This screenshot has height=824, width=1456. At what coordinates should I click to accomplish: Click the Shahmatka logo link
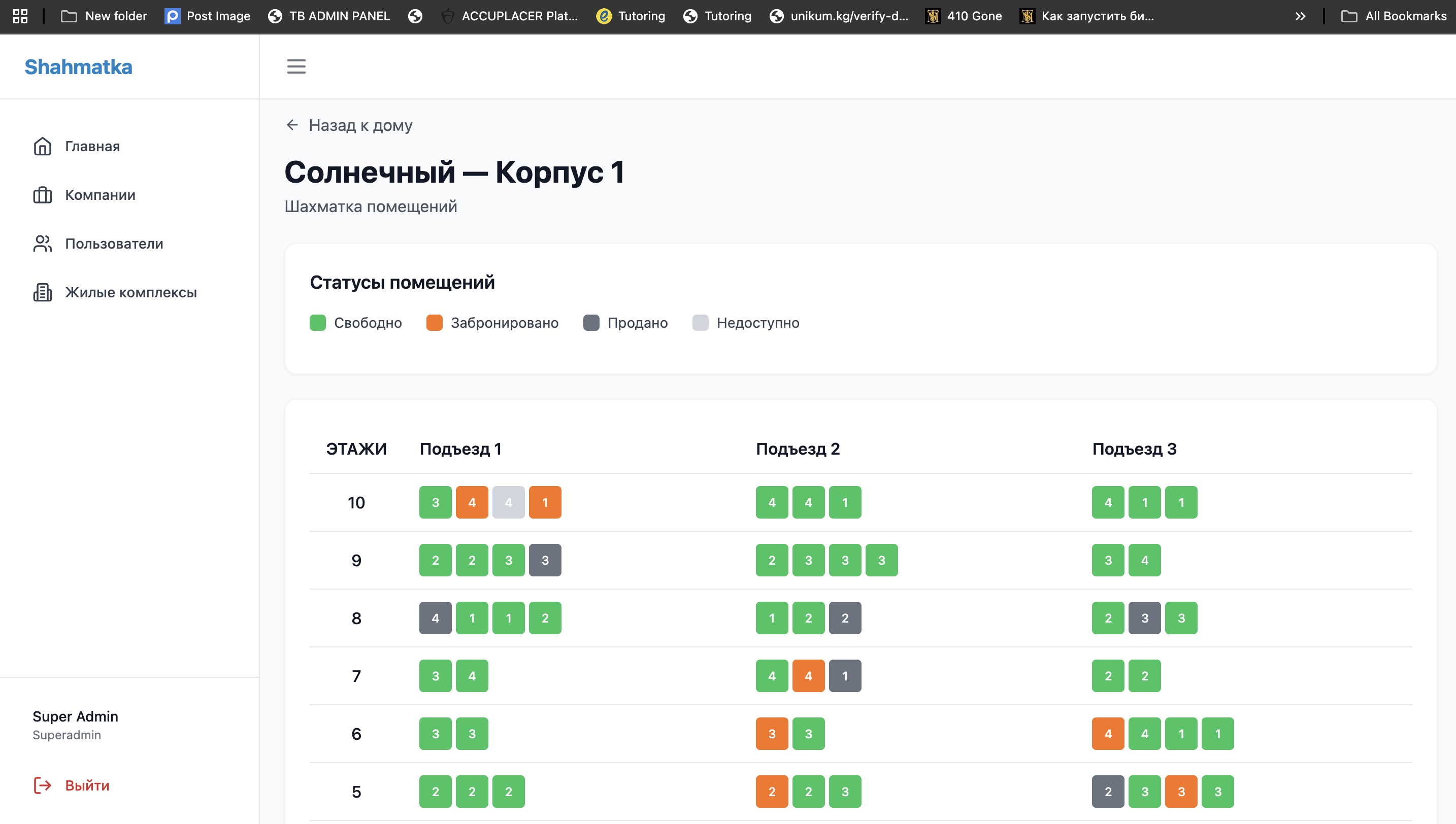pos(78,67)
